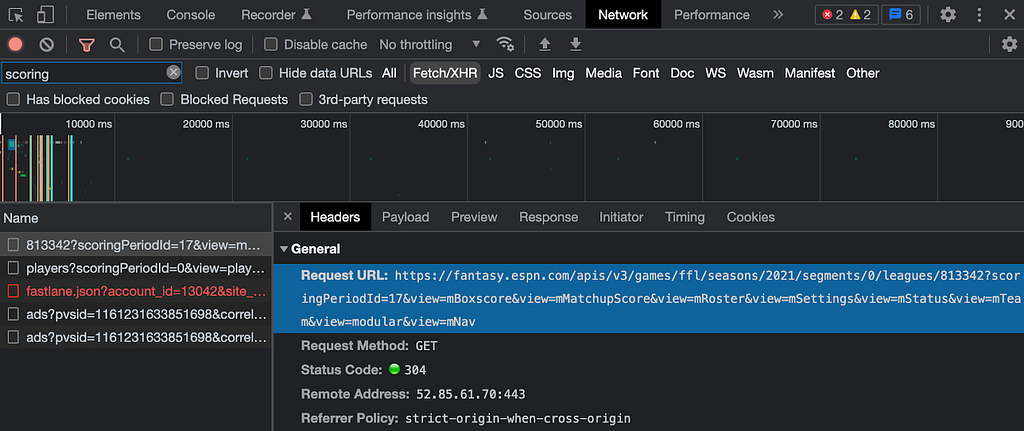Check the Invert filter option

coord(202,72)
